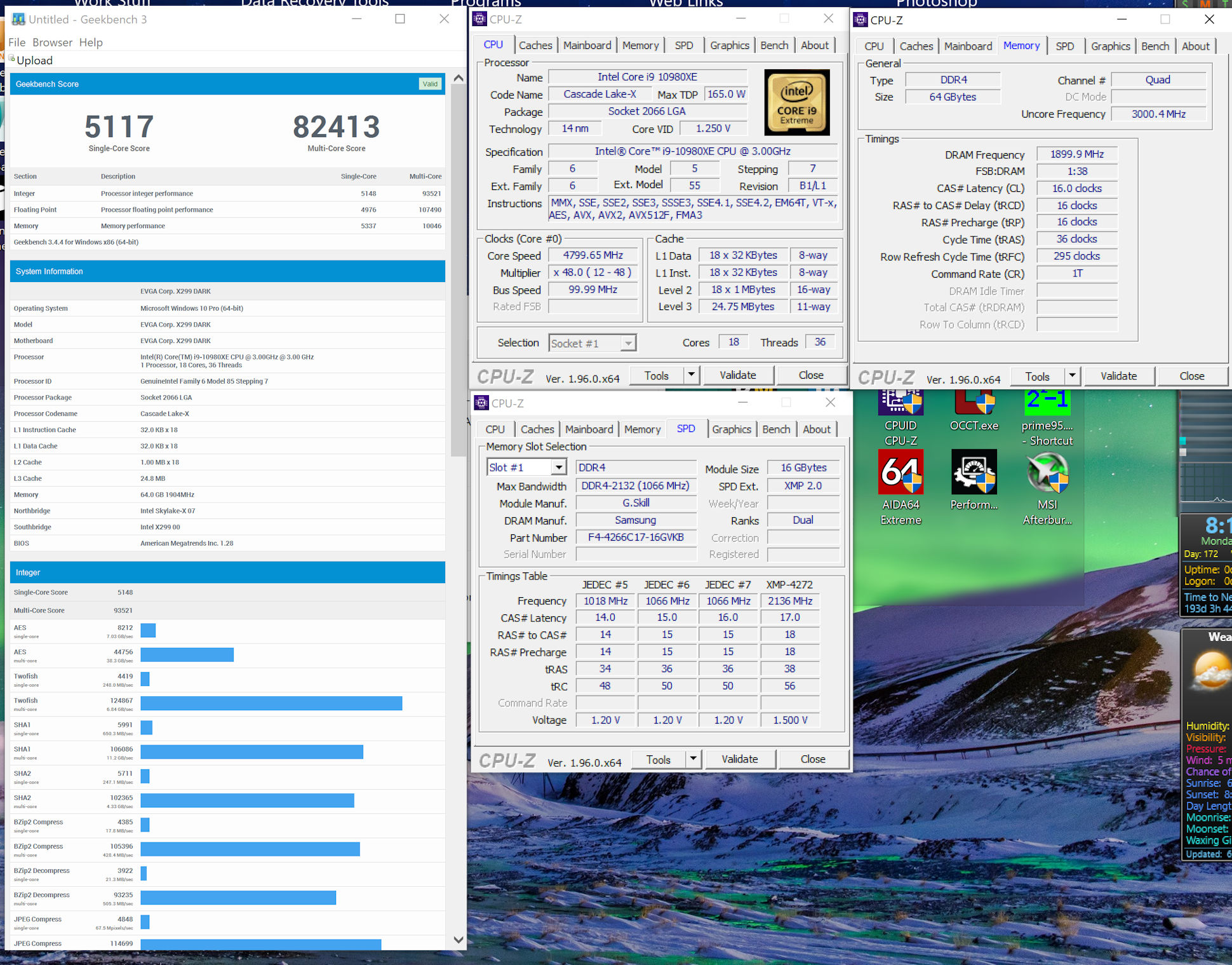1232x965 pixels.
Task: Click the Geekbench 3 title bar icon
Action: pos(18,19)
